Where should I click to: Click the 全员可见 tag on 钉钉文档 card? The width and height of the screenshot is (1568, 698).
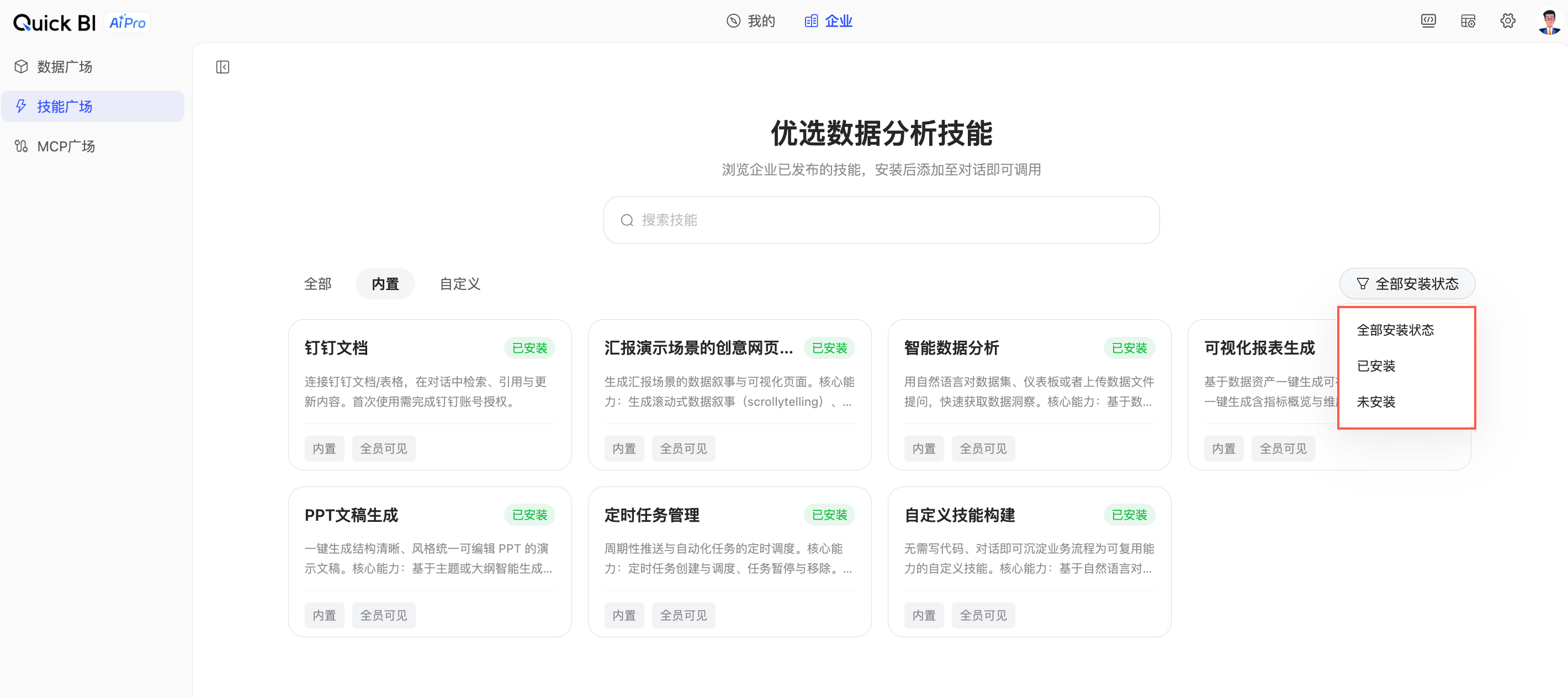point(384,448)
